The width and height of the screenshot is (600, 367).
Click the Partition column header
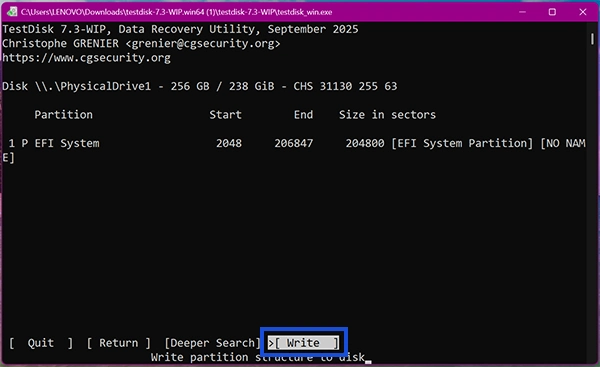click(64, 115)
